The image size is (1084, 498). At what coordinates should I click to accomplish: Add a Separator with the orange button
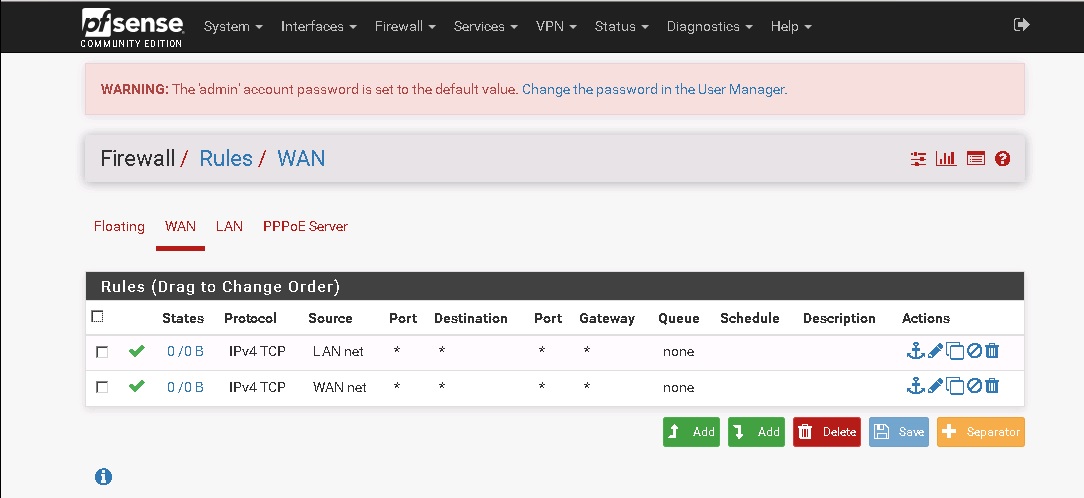[x=980, y=432]
